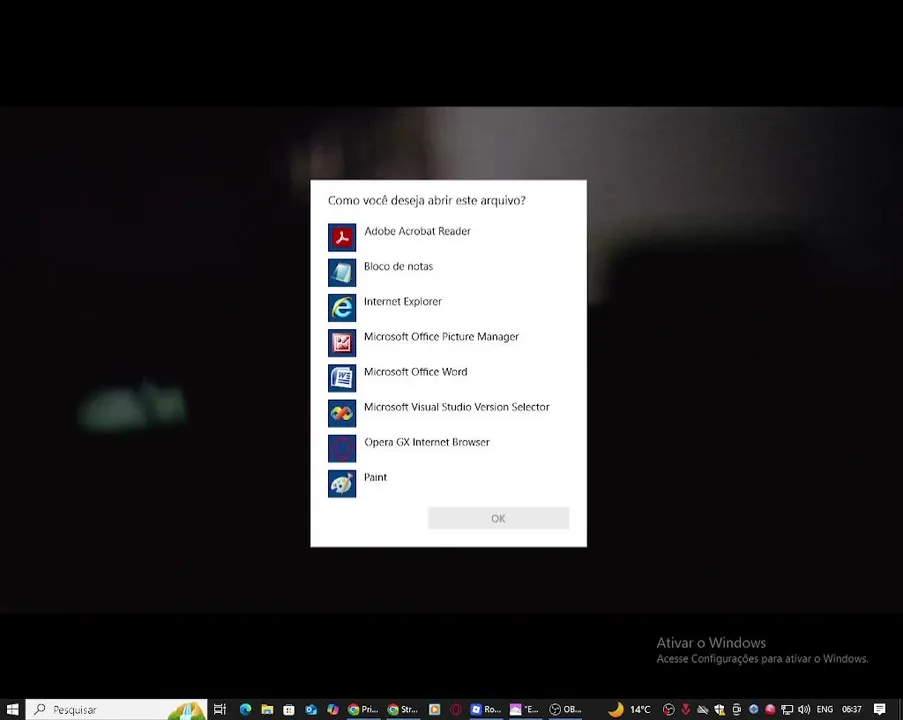
Task: Click 'Microsoft Visual Studio Version Selector' label
Action: [457, 407]
